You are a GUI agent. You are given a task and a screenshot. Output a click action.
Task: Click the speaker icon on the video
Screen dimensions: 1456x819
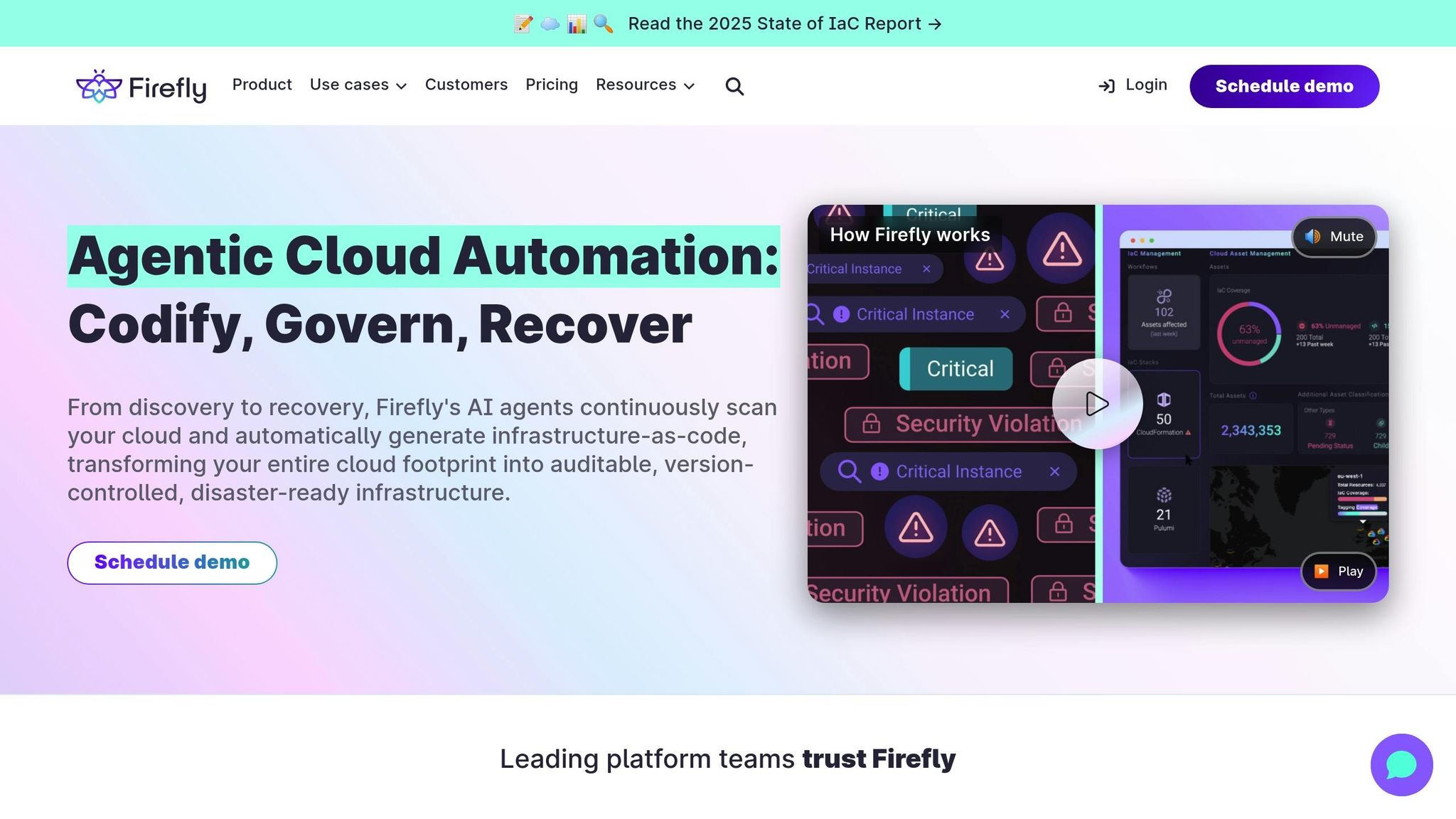point(1312,237)
